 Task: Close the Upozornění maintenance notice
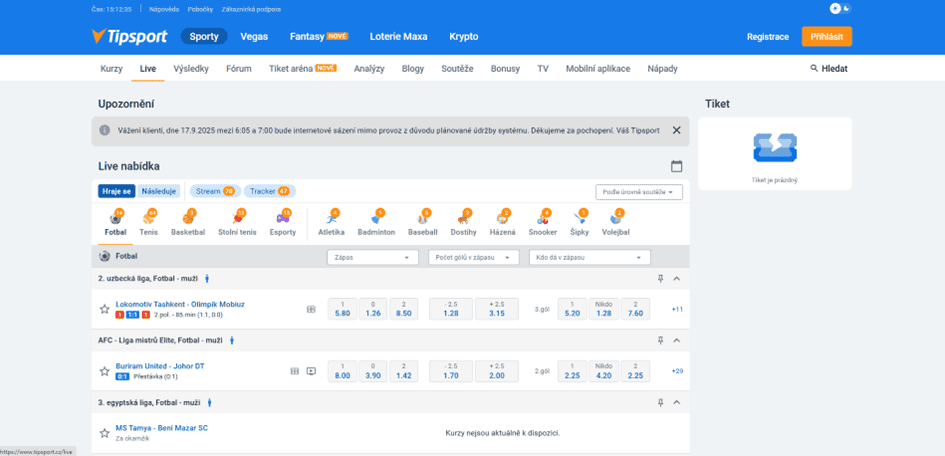click(x=676, y=130)
